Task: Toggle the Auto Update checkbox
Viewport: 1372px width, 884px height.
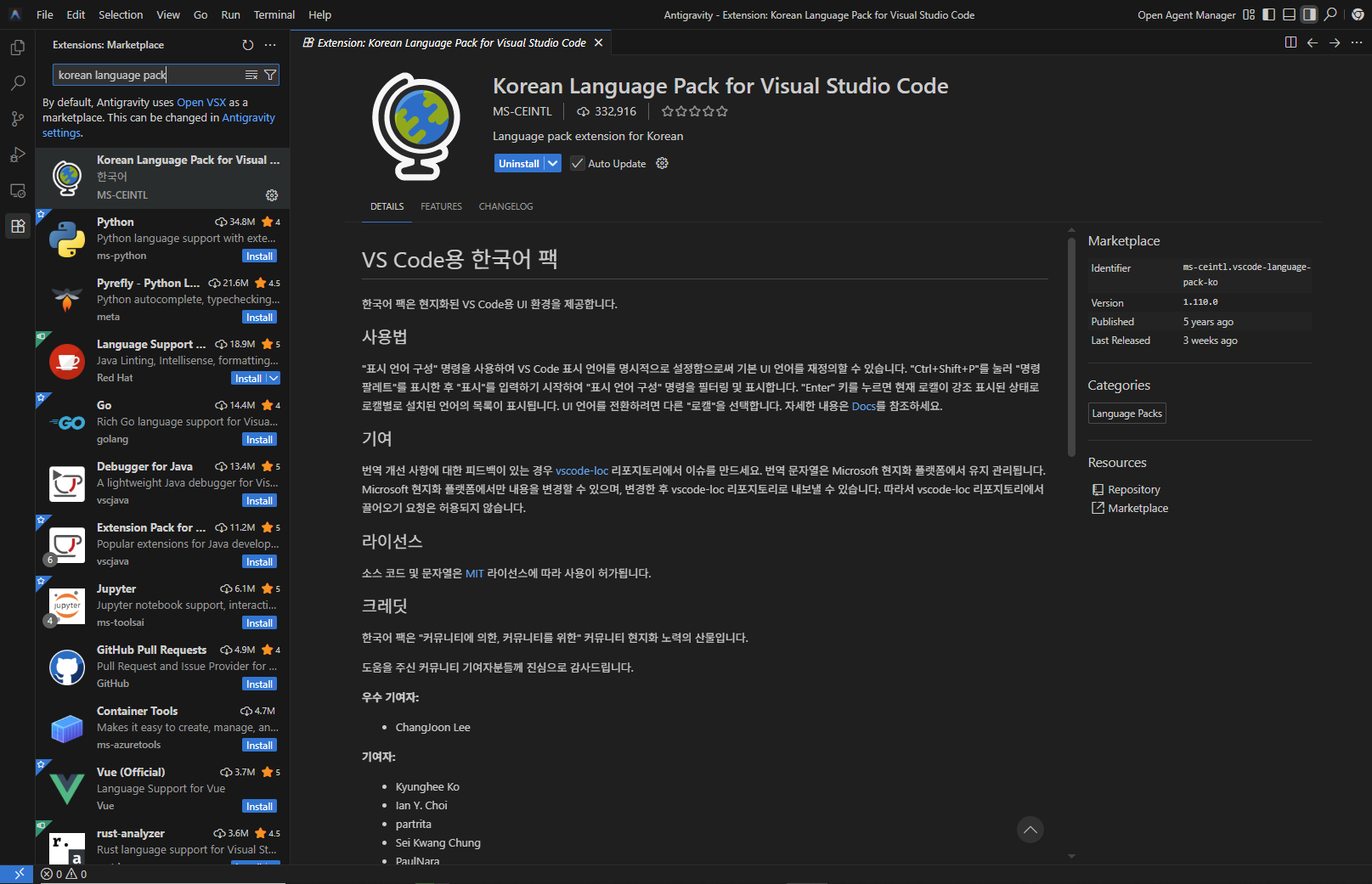Action: tap(578, 163)
